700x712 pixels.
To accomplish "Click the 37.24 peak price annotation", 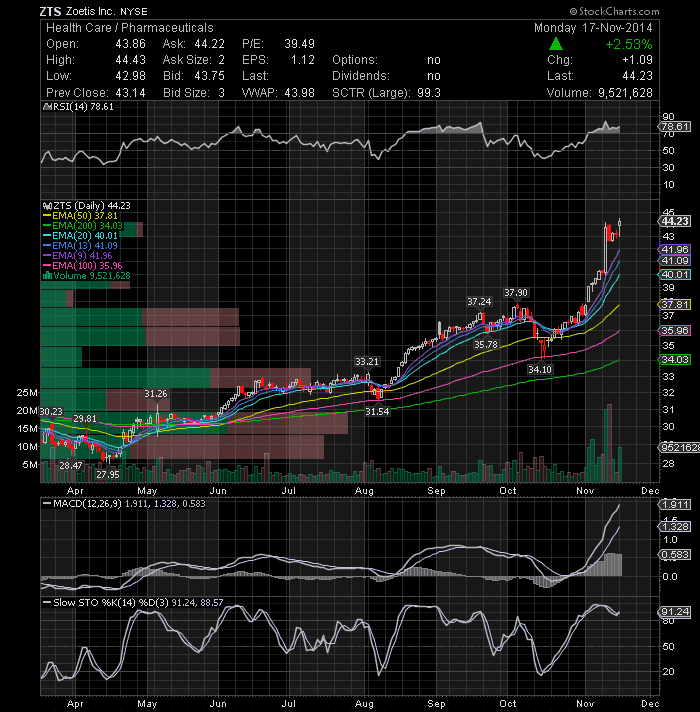I will coord(479,302).
